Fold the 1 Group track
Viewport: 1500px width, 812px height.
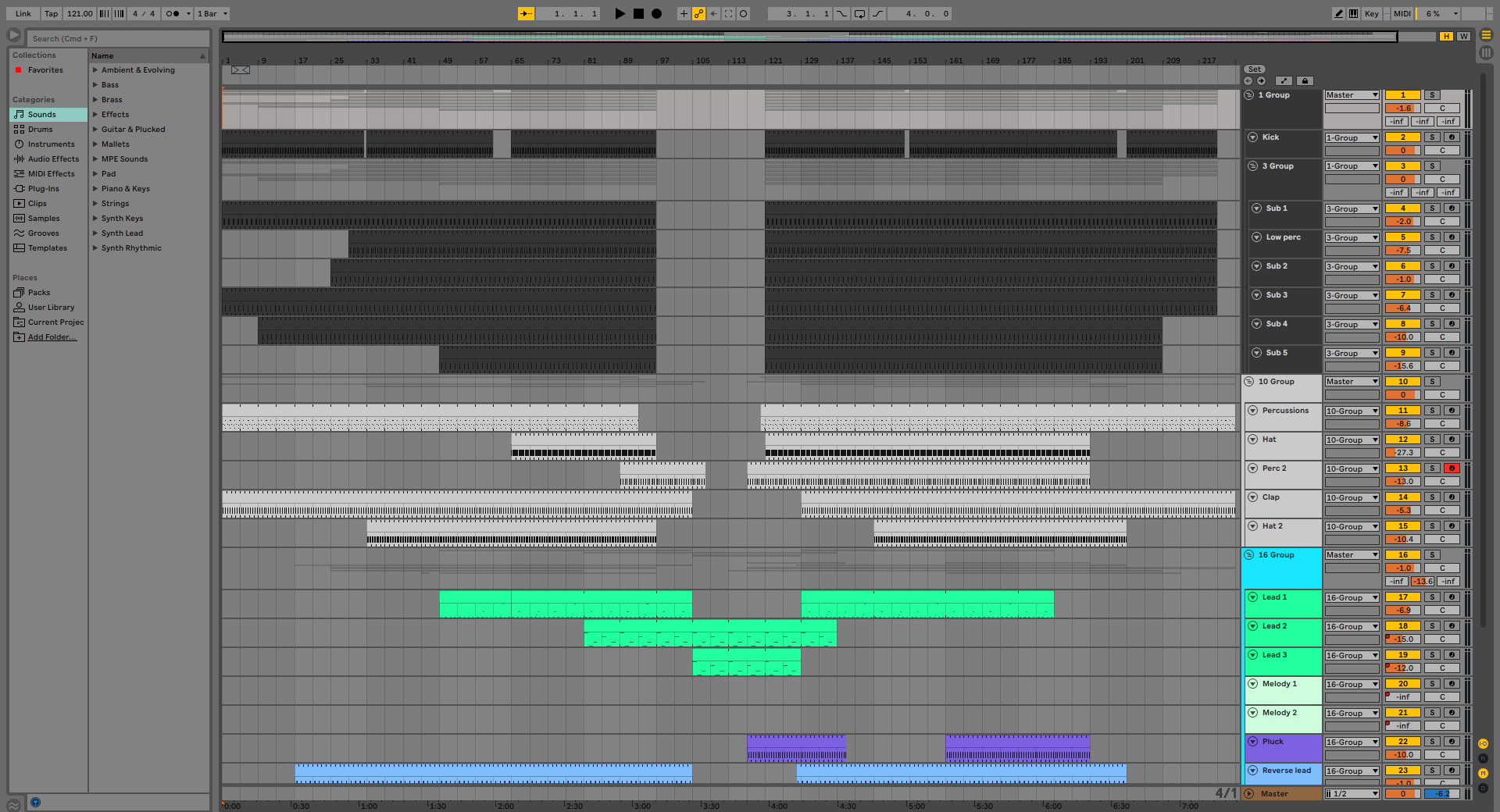(1248, 95)
